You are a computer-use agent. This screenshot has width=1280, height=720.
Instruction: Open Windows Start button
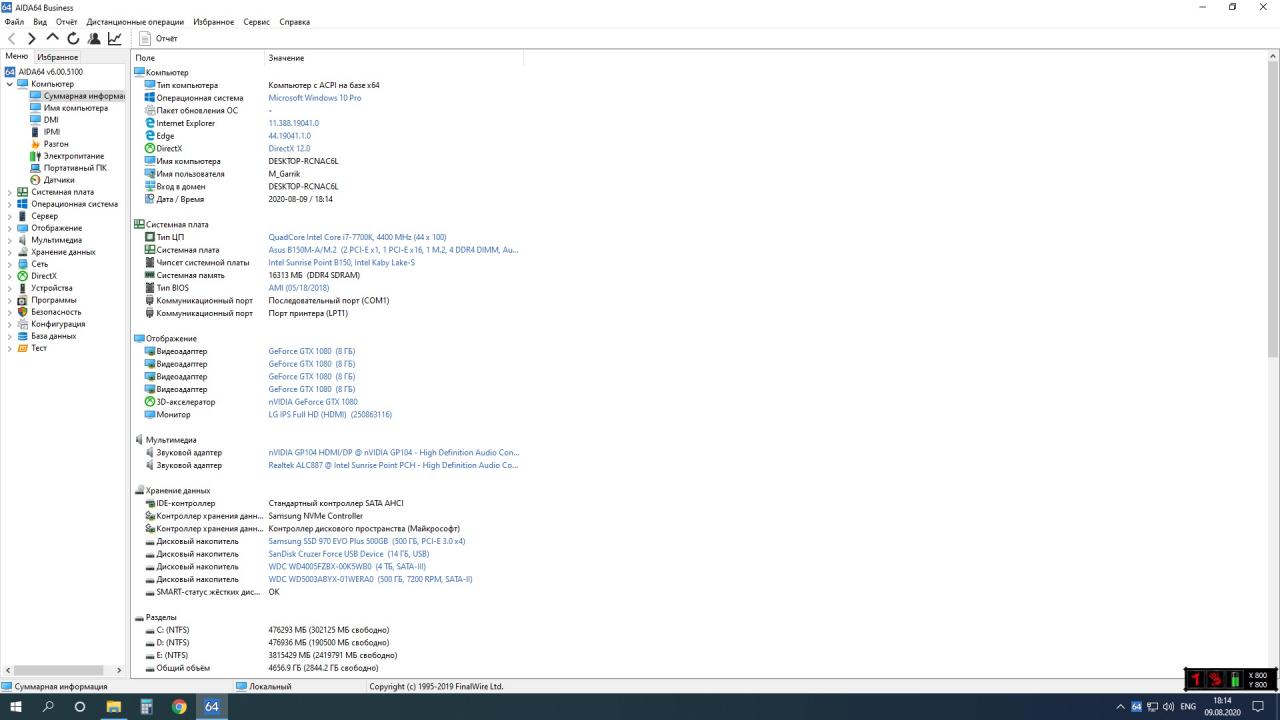(16, 706)
